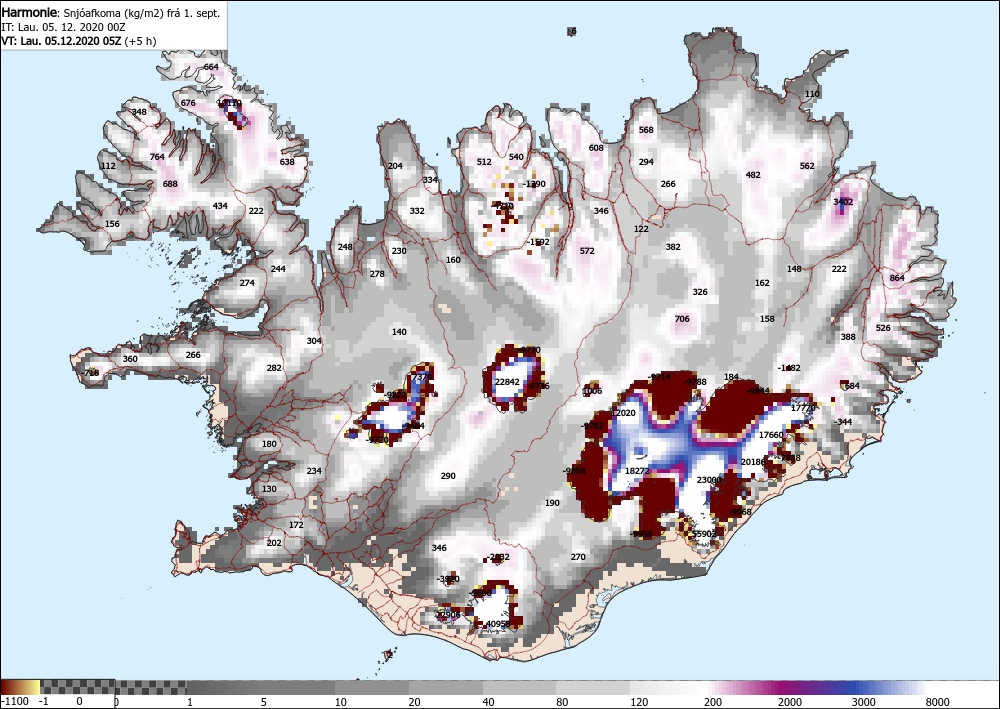Click the legend label 200
Image resolution: width=1000 pixels, height=709 pixels.
[x=713, y=701]
